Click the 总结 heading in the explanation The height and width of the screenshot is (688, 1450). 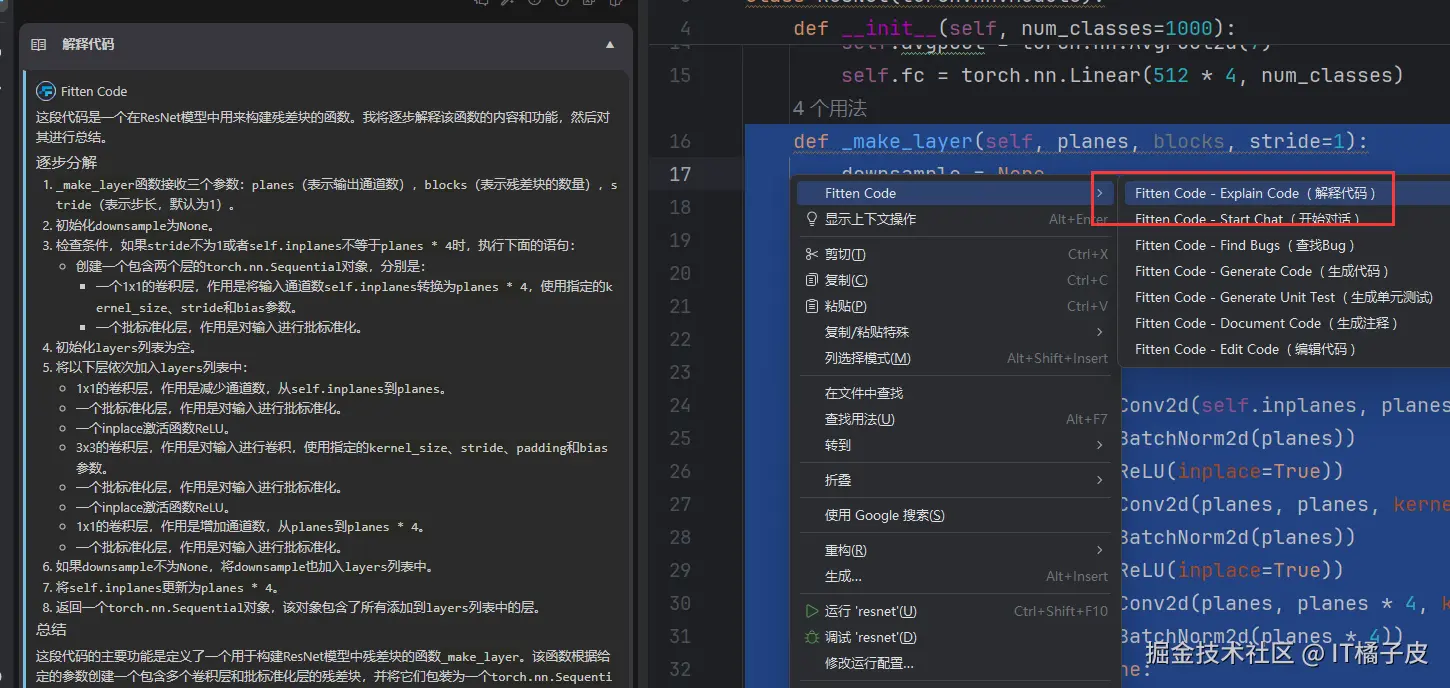click(x=51, y=629)
